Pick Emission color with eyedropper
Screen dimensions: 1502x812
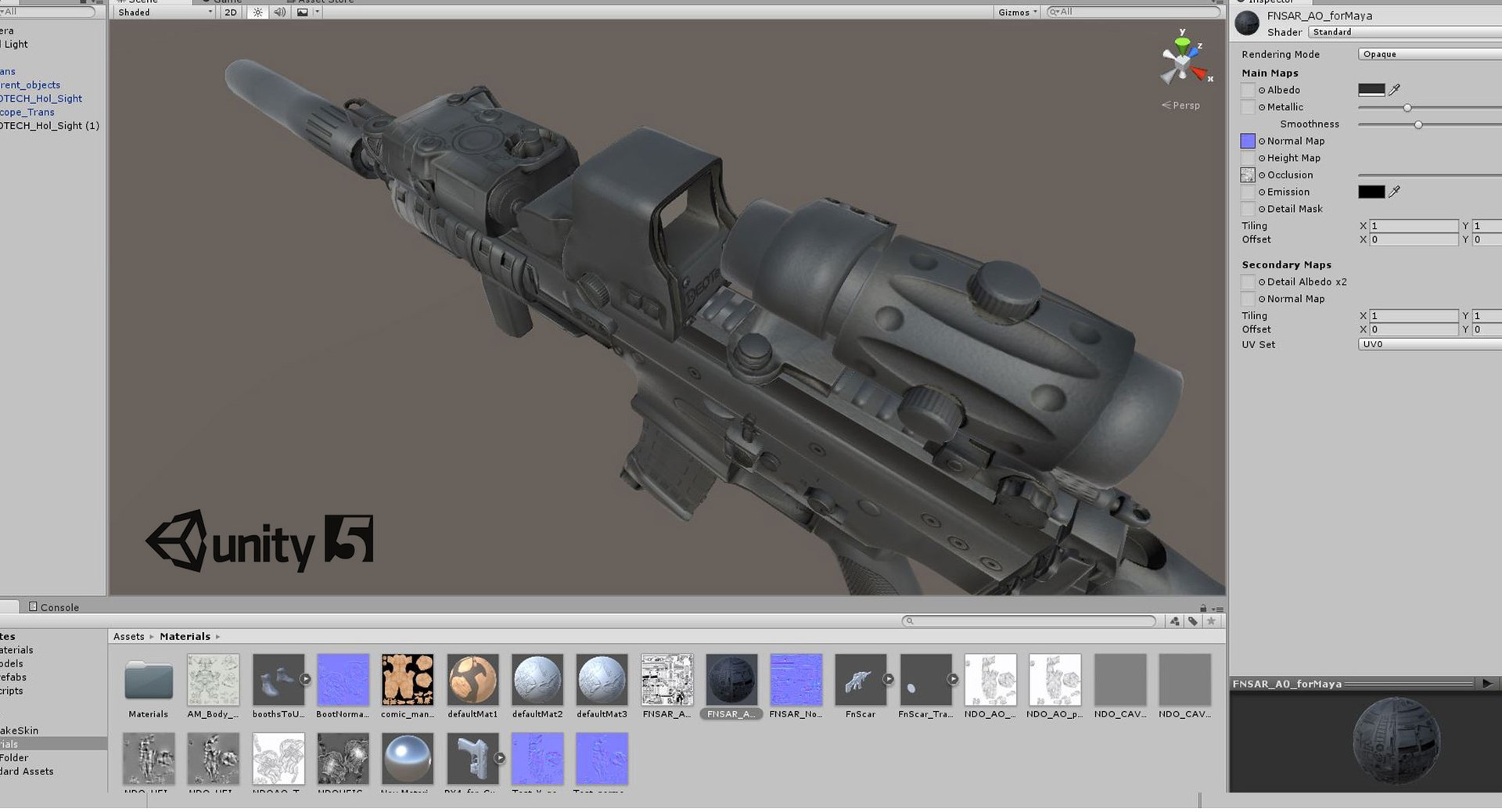coord(1394,192)
